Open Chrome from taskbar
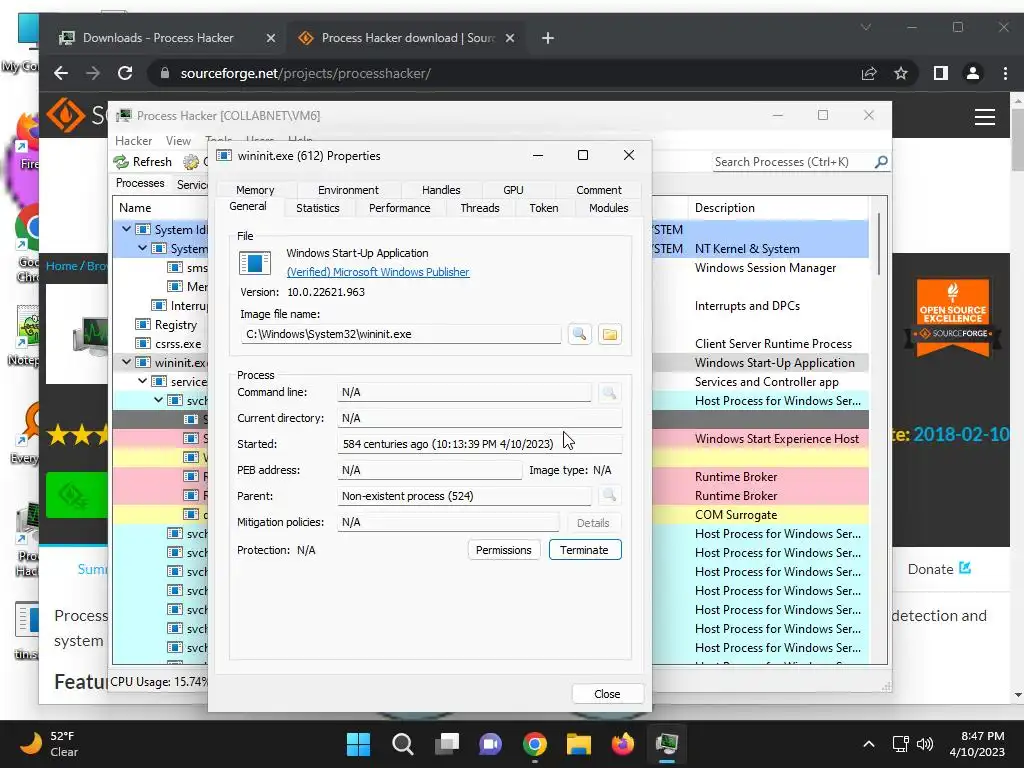The height and width of the screenshot is (768, 1024). (x=535, y=744)
